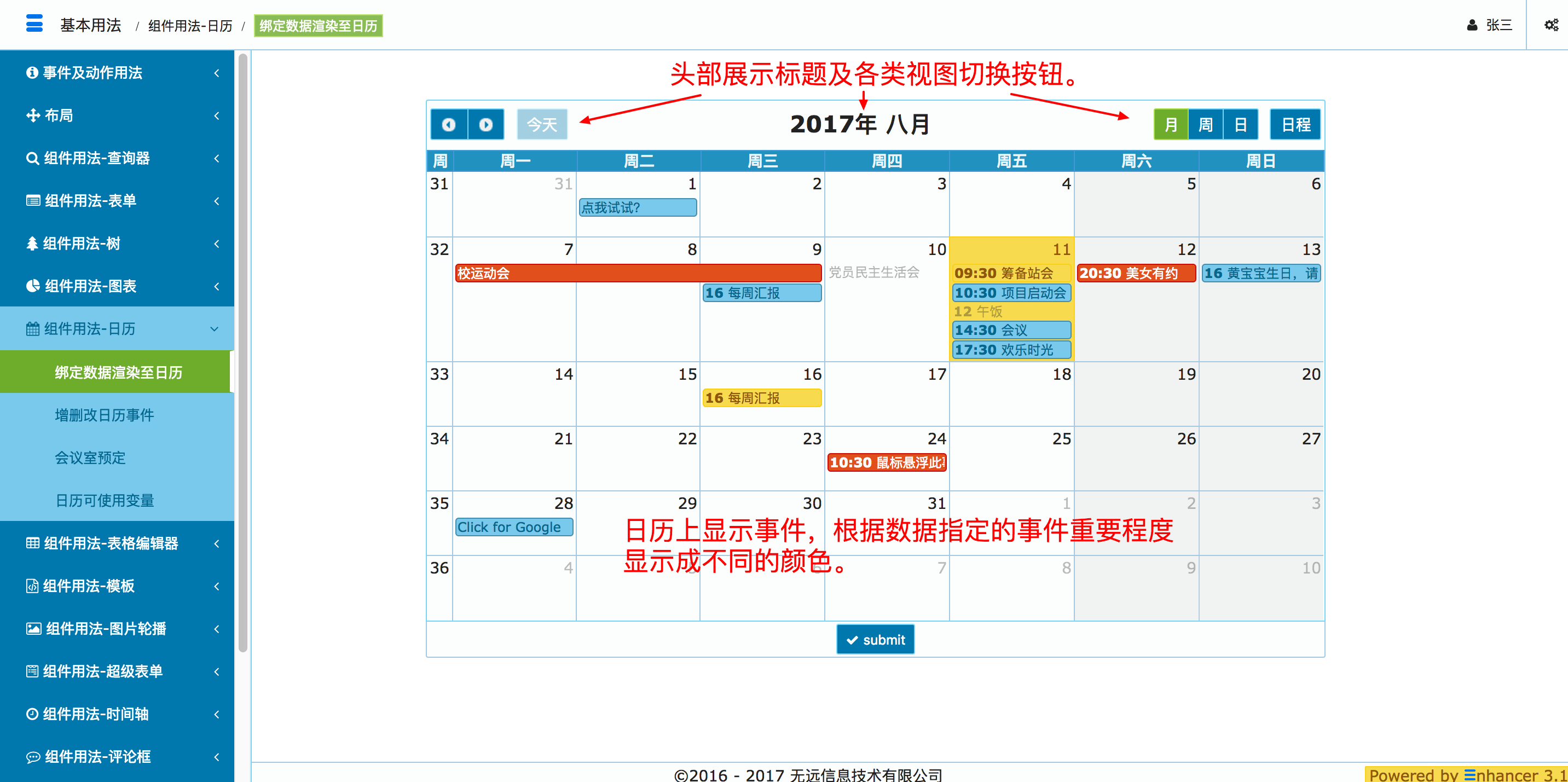The height and width of the screenshot is (782, 1568).
Task: Click the search icon for 组件用法-查询器
Action: (x=32, y=158)
